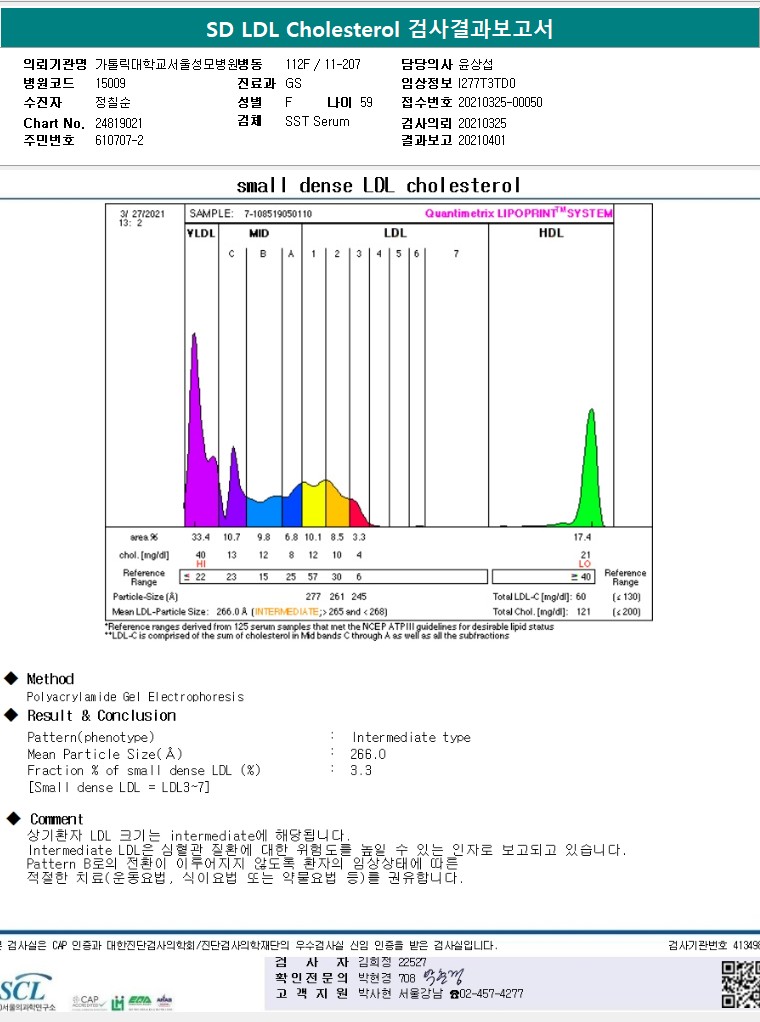
Task: Click the CAP accredited logo
Action: pyautogui.click(x=89, y=1001)
